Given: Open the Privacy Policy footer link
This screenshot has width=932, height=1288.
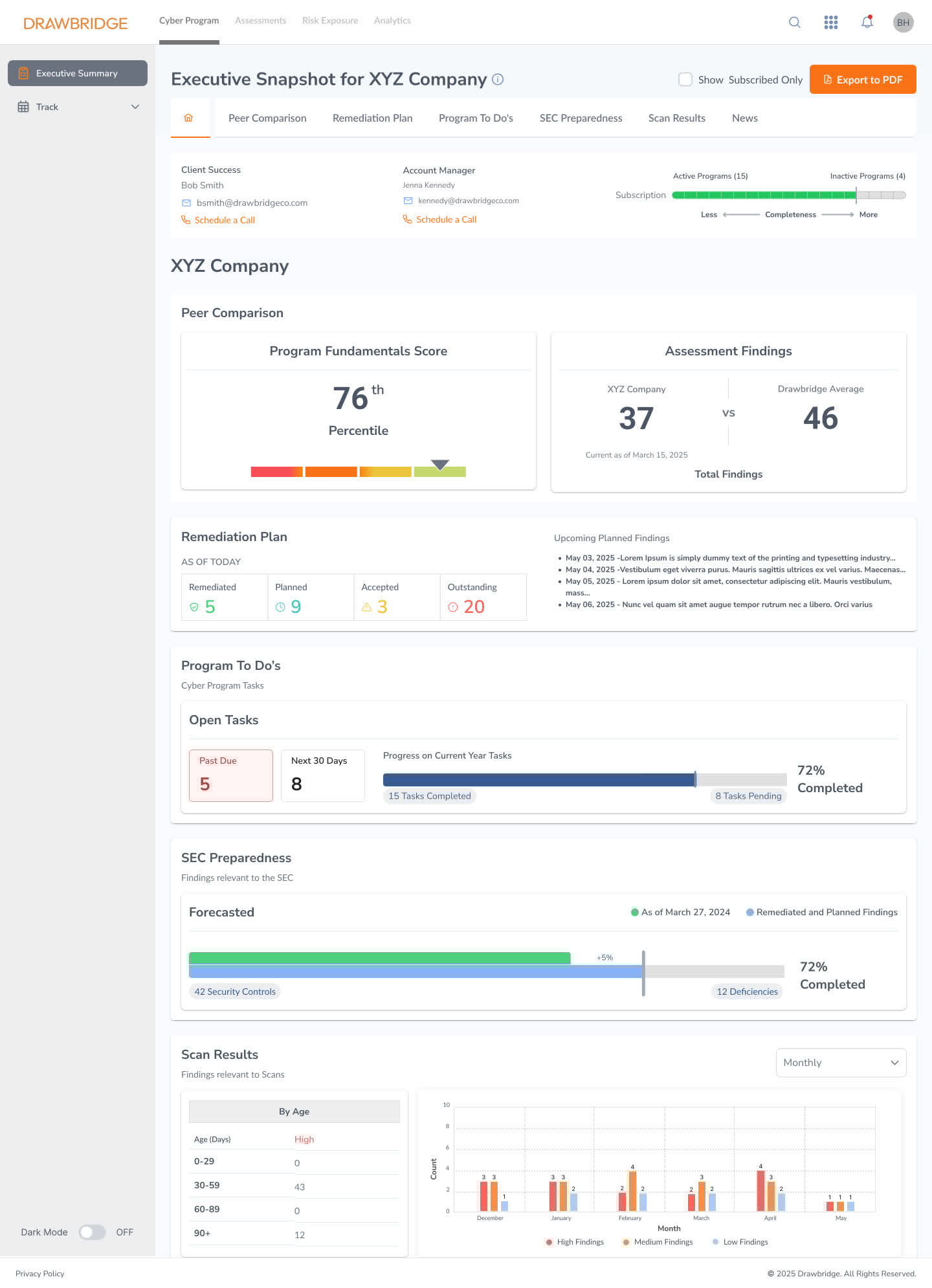Looking at the screenshot, I should (40, 1274).
